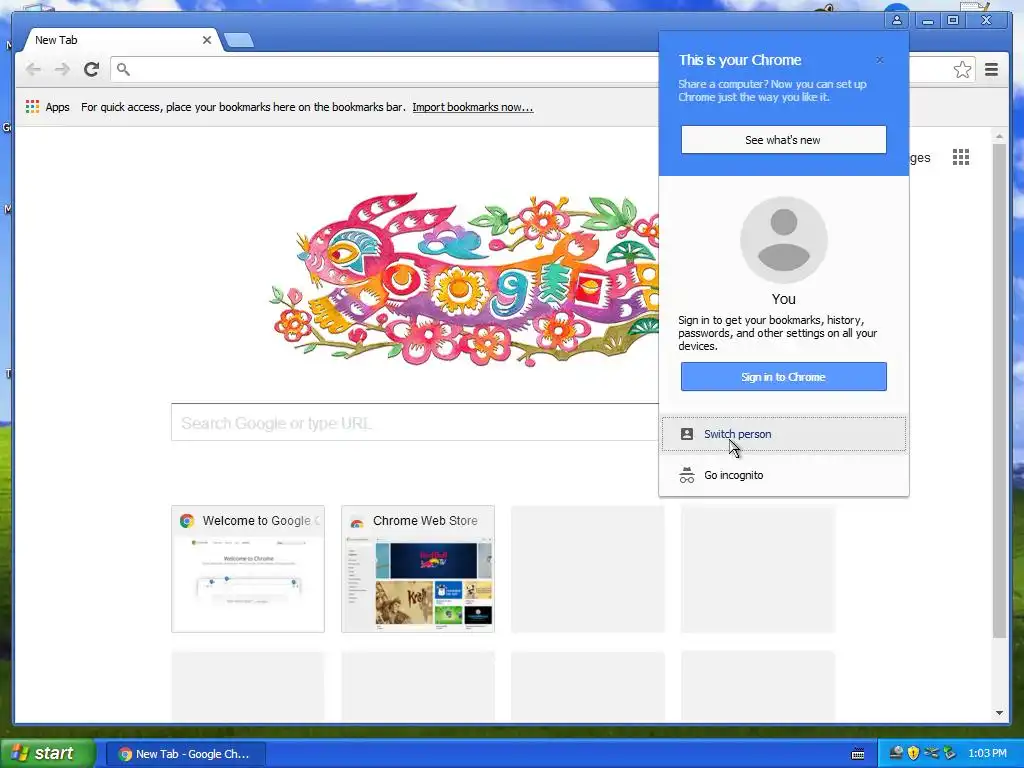
Task: Open the Apps shortcut in bookmarks bar
Action: 48,107
